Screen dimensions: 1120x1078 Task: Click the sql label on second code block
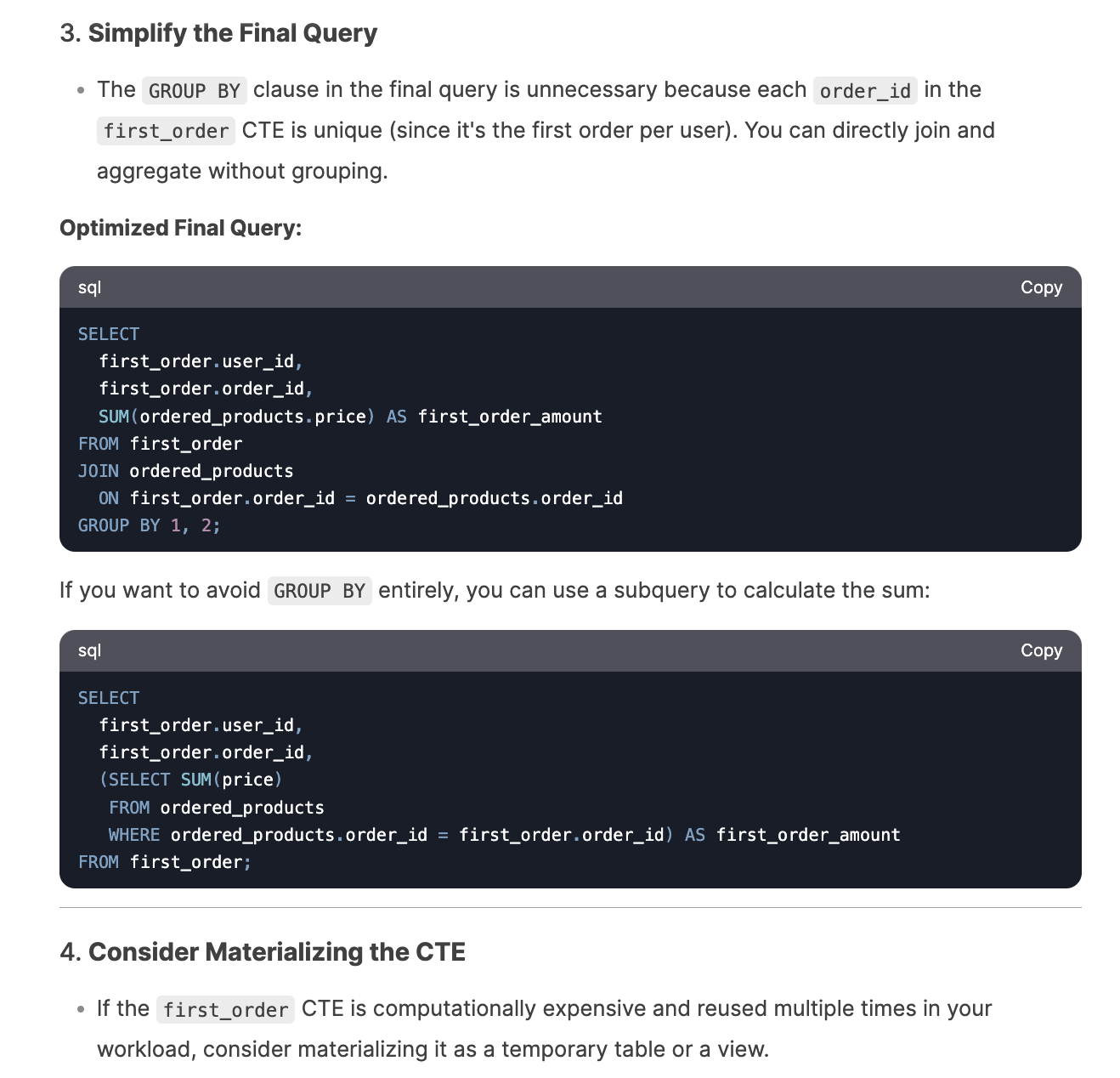point(89,650)
